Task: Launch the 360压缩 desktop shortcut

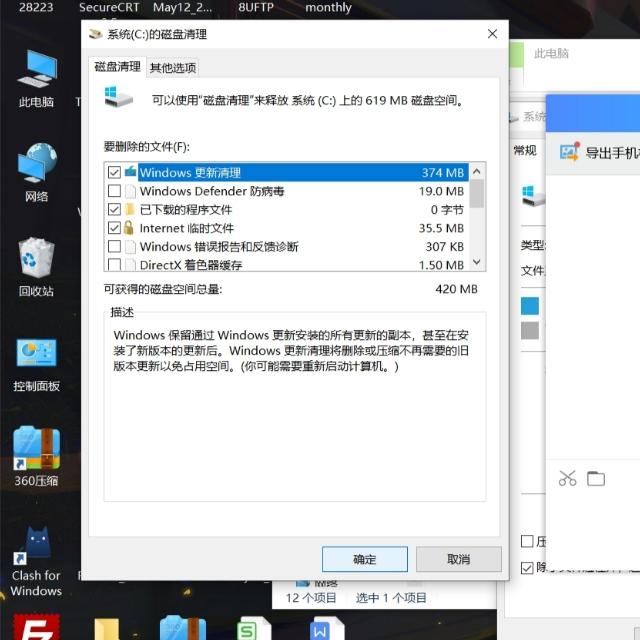Action: pyautogui.click(x=36, y=456)
